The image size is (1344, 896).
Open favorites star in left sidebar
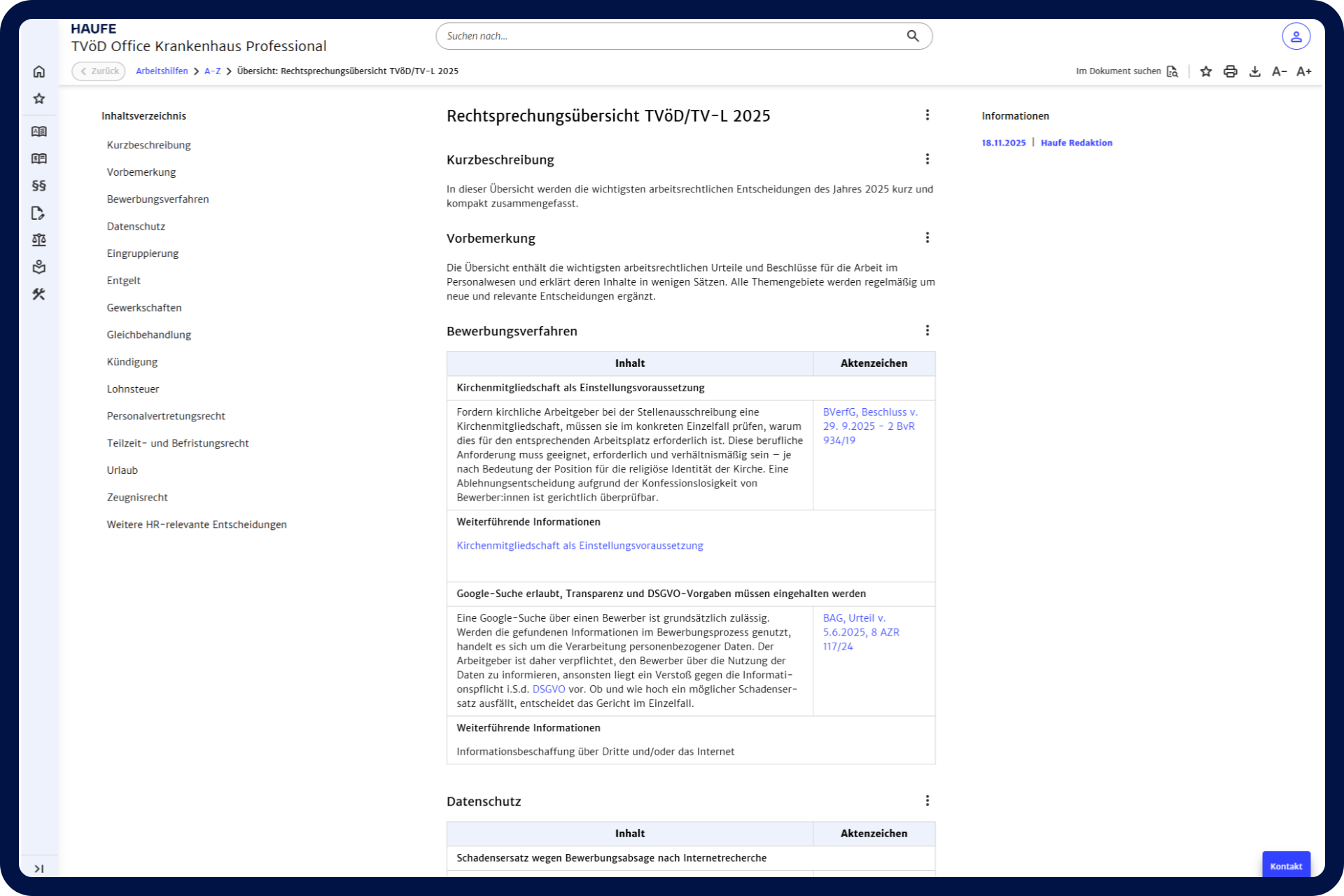(39, 99)
